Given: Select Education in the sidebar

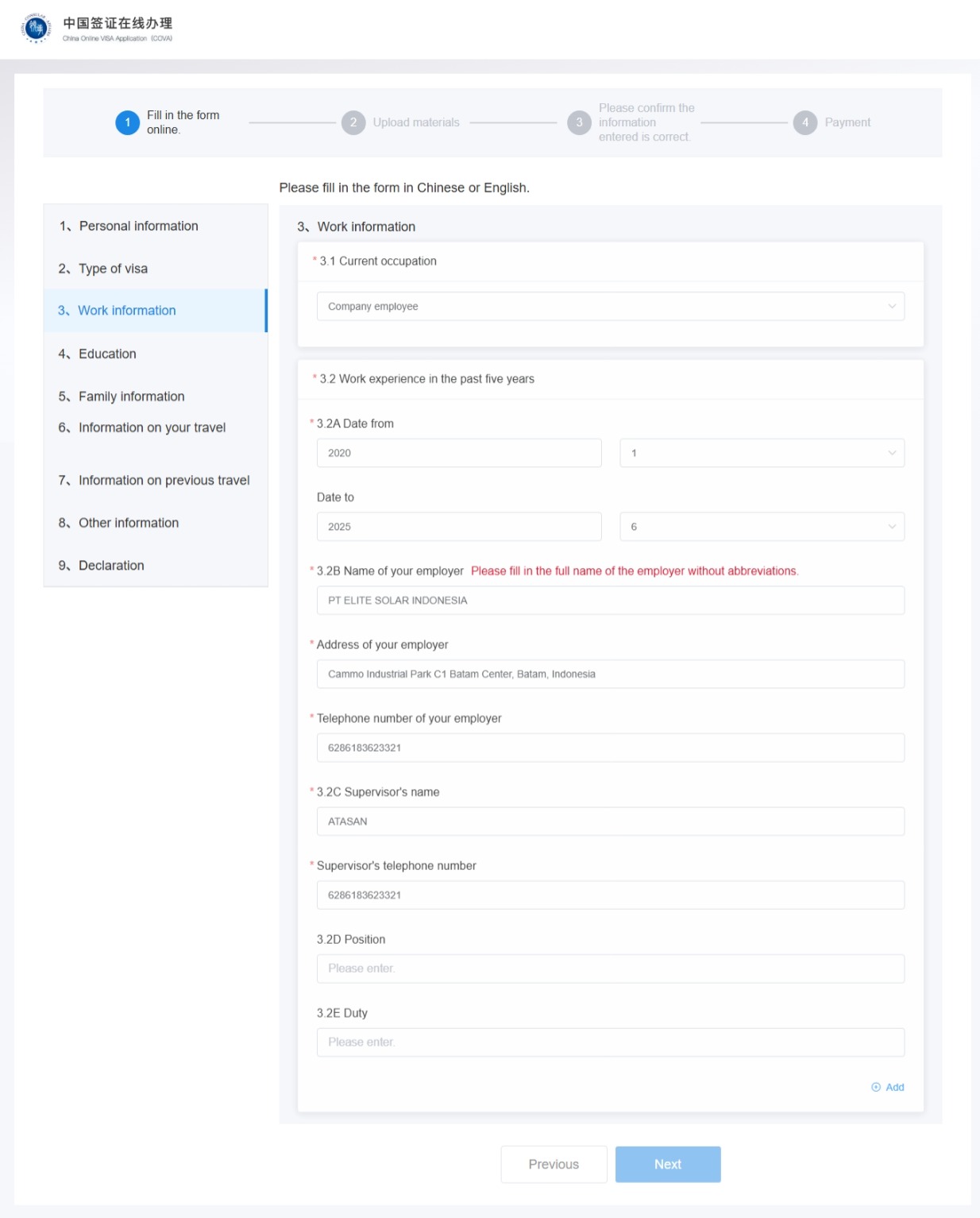Looking at the screenshot, I should (107, 354).
